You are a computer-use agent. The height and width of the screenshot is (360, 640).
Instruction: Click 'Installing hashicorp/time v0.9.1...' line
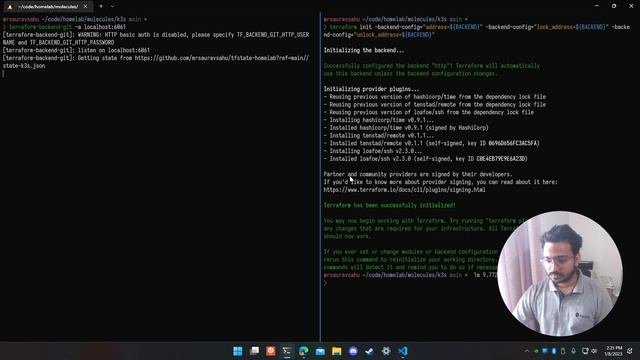point(379,120)
